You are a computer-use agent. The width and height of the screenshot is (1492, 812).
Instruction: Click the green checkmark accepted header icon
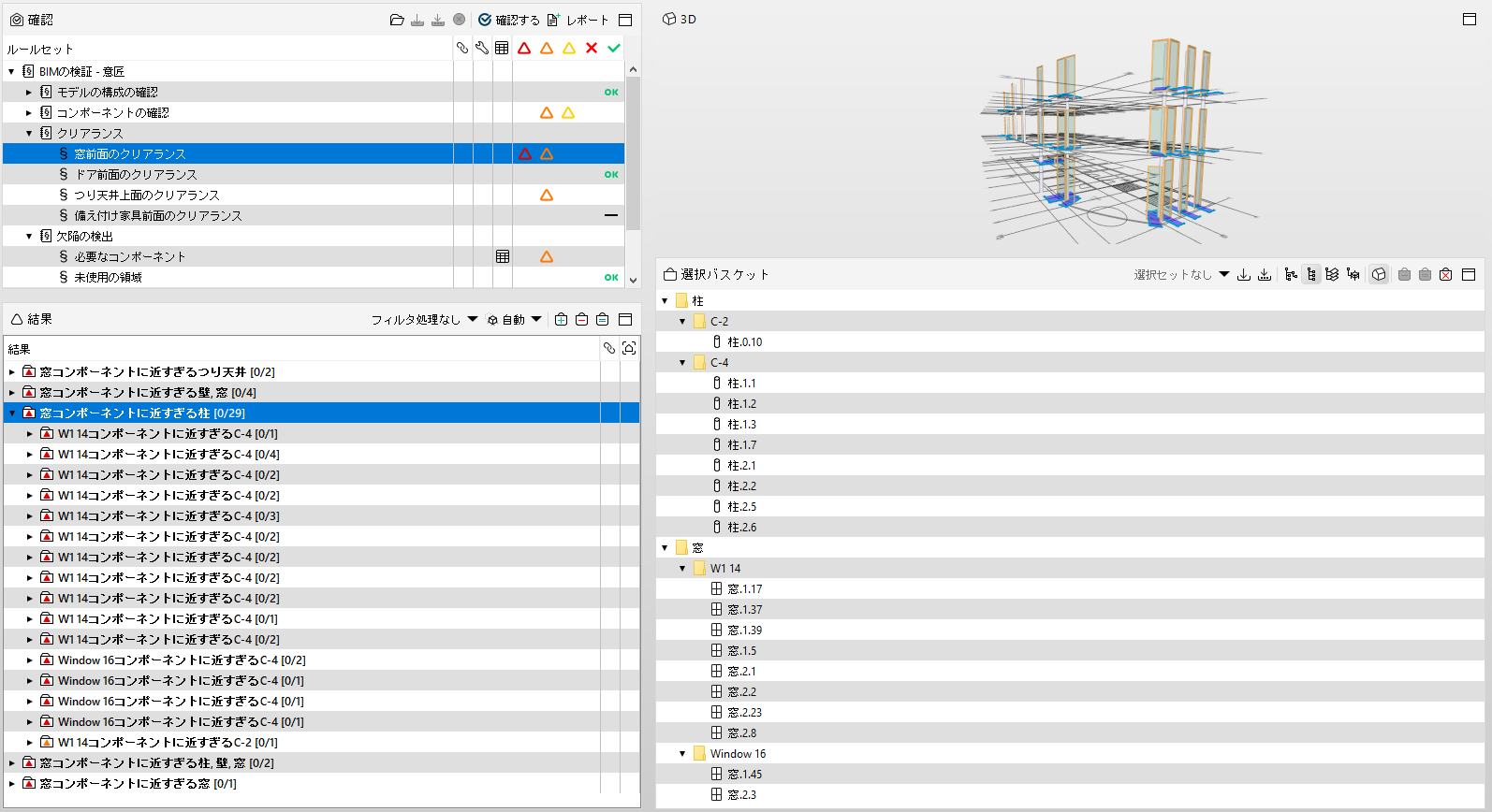614,48
